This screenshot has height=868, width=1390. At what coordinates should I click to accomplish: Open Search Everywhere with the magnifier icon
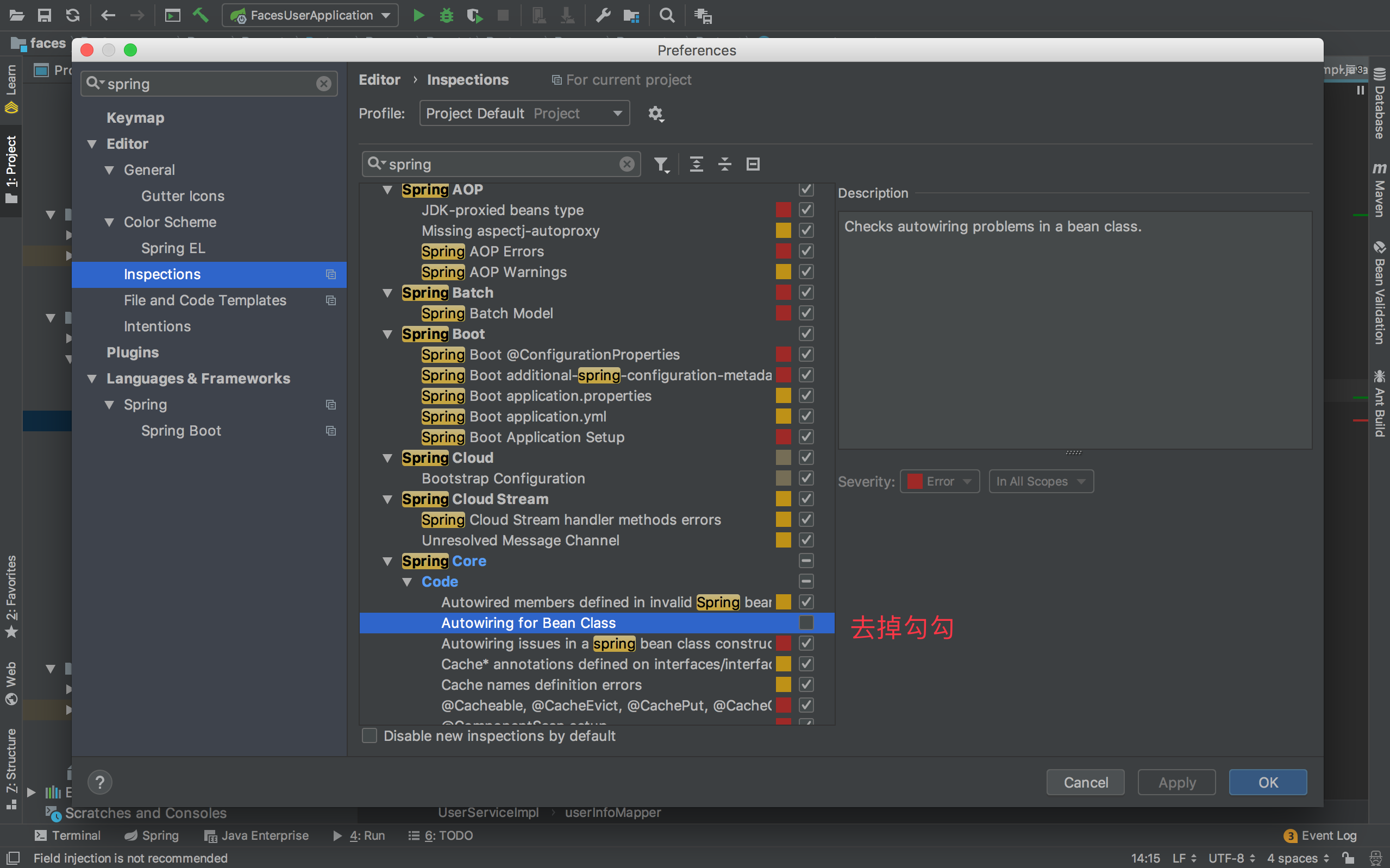tap(667, 16)
